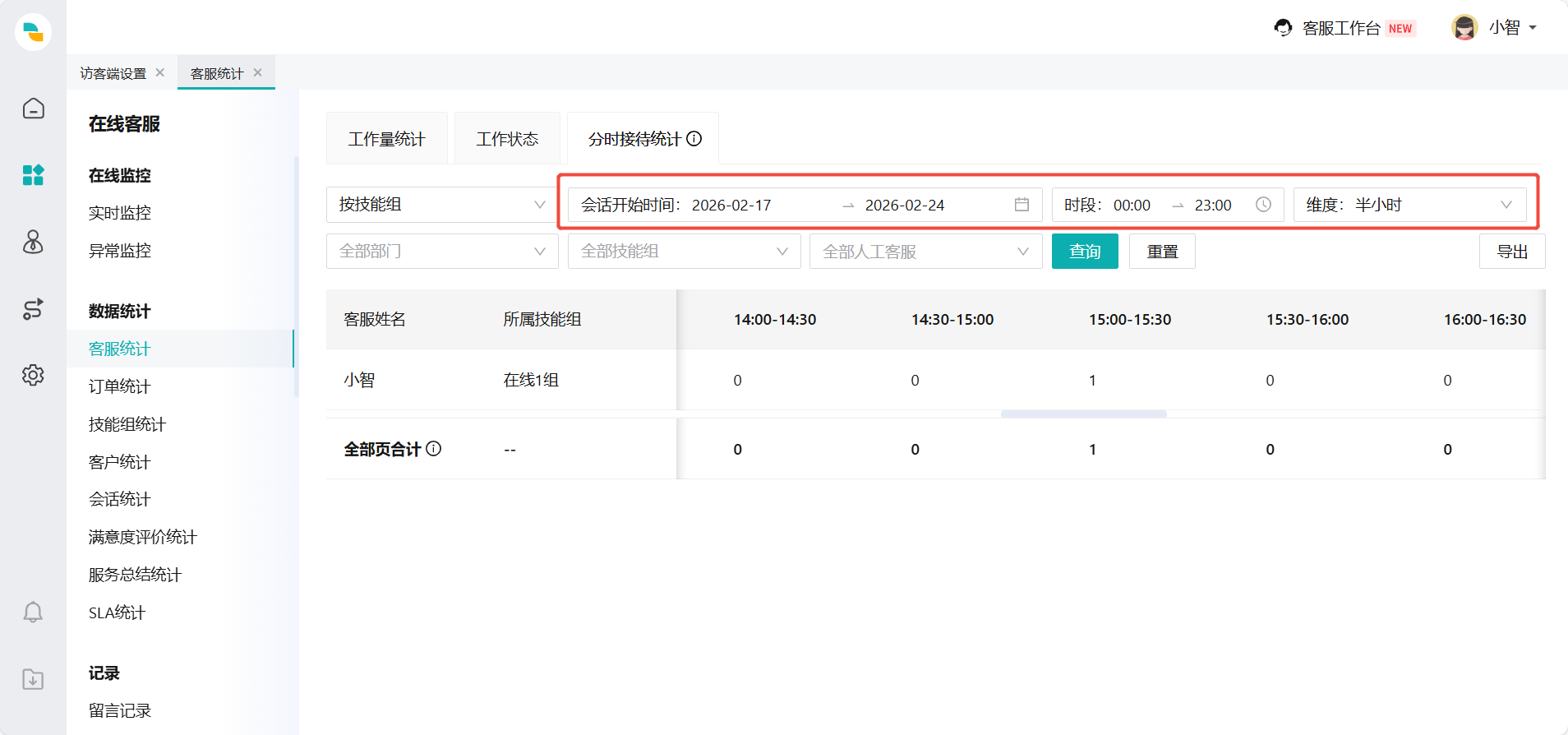This screenshot has width=1568, height=735.
Task: Expand the 按技能组 dropdown
Action: coord(441,205)
